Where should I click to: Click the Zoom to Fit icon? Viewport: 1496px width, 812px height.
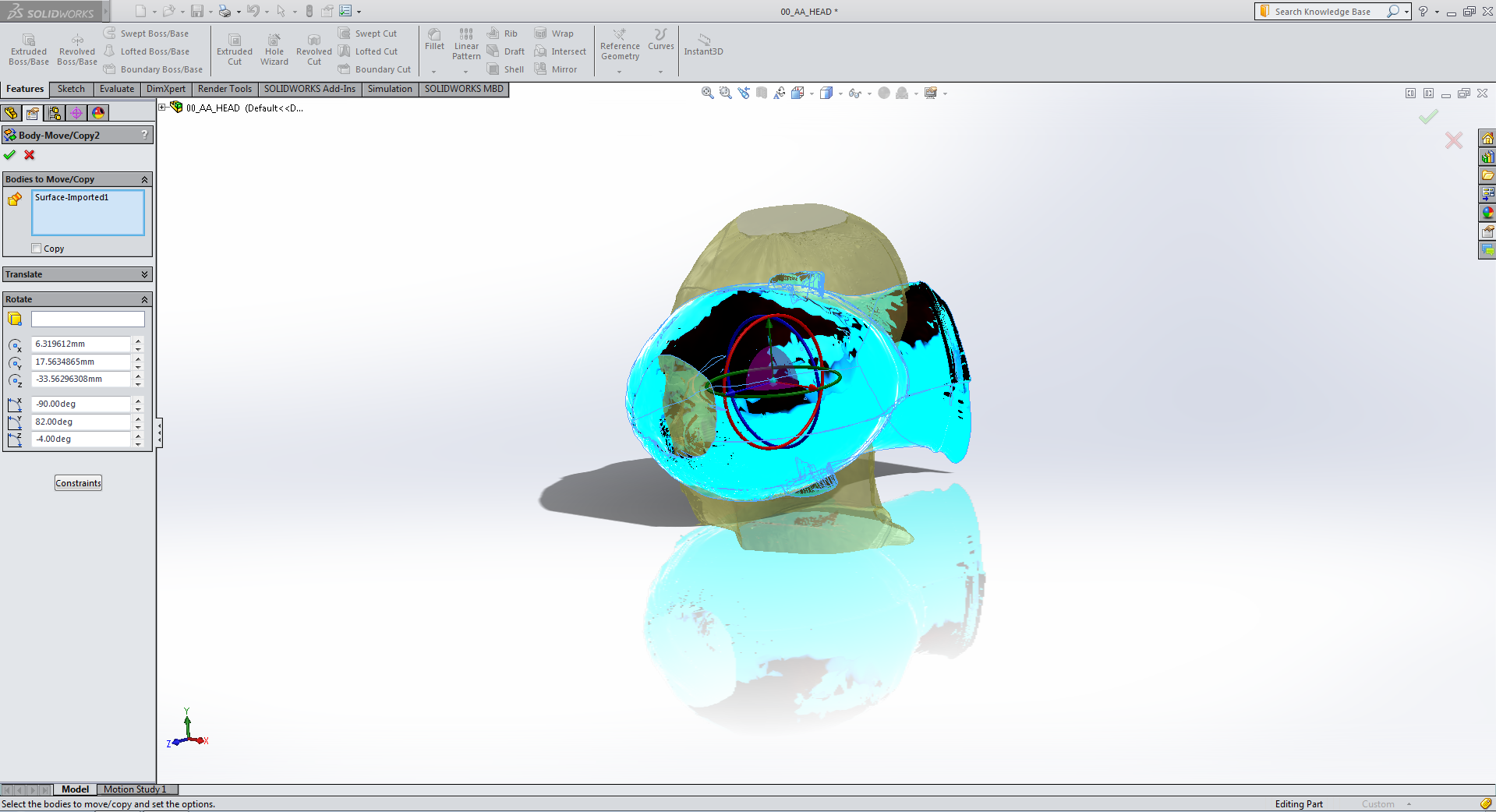coord(708,93)
